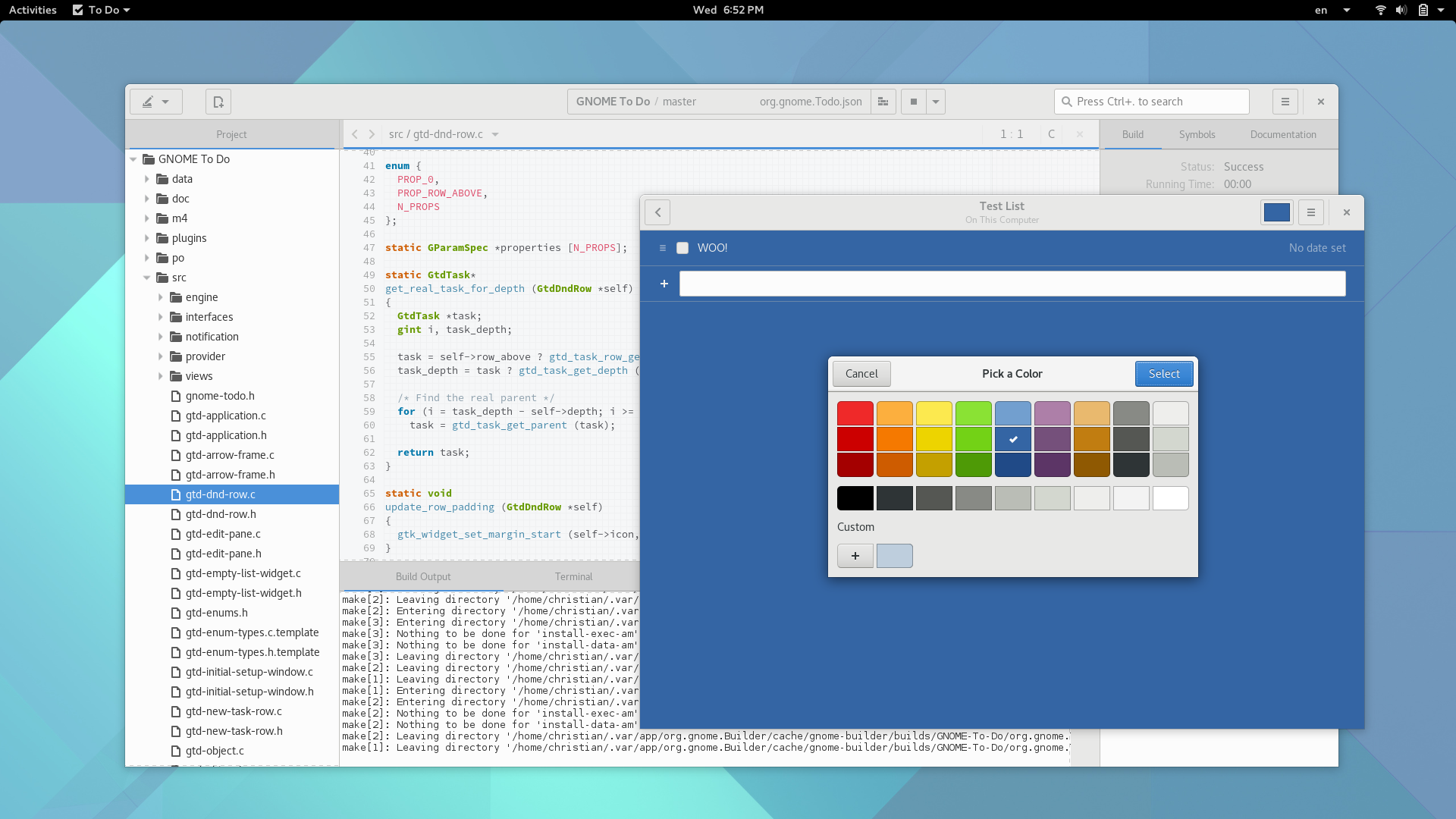Add a custom color with plus button

(855, 556)
